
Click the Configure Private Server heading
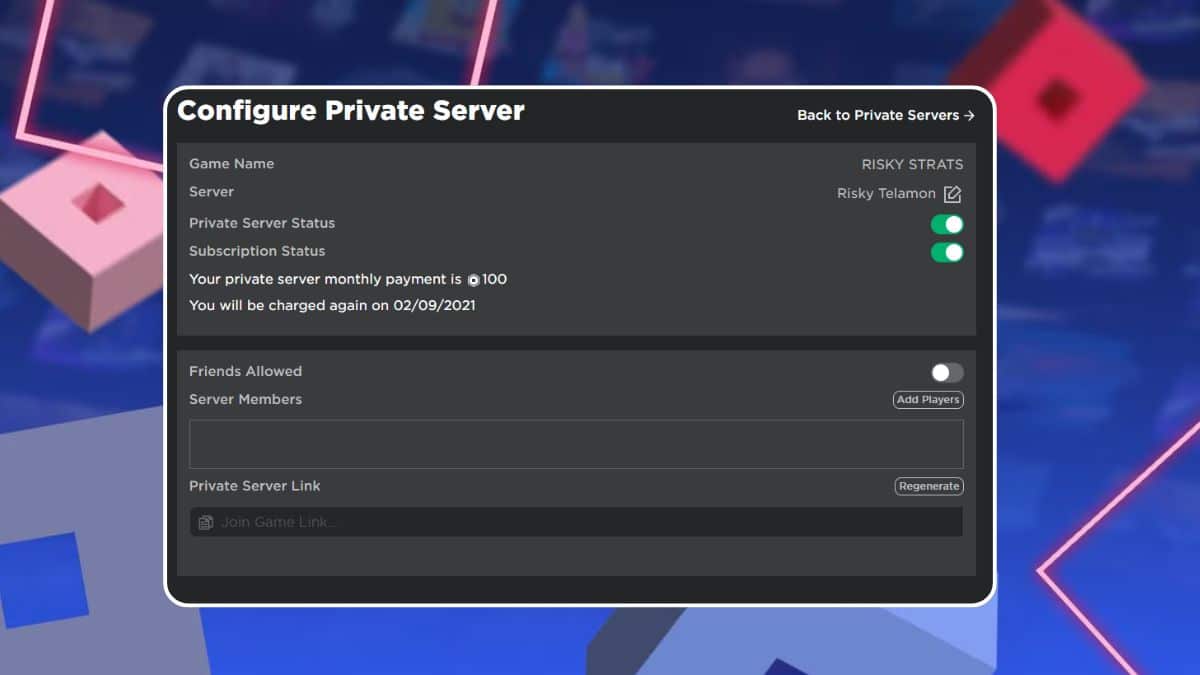point(351,110)
